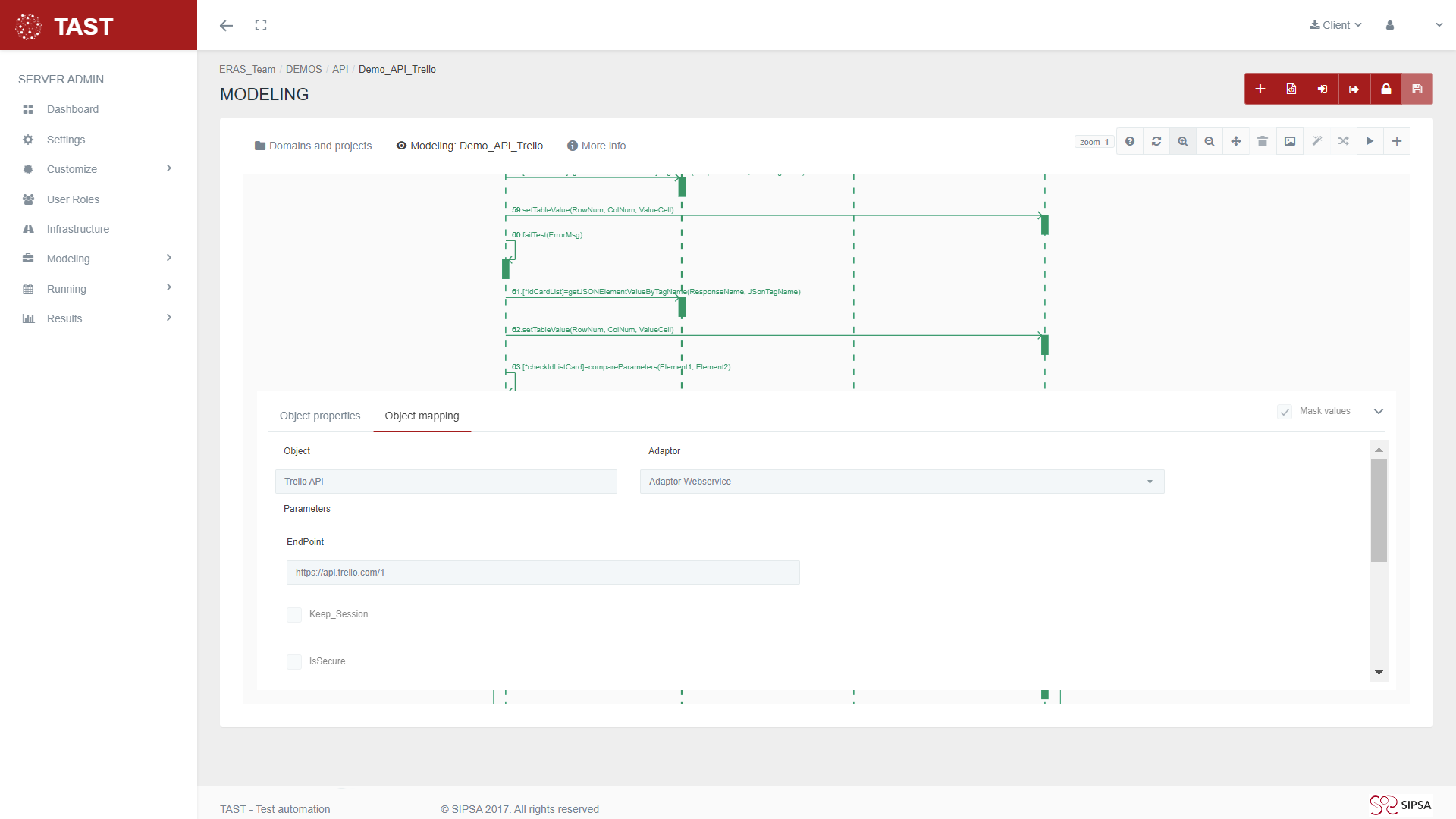The width and height of the screenshot is (1456, 819).
Task: Click the zoom in magnifier icon
Action: (1182, 141)
